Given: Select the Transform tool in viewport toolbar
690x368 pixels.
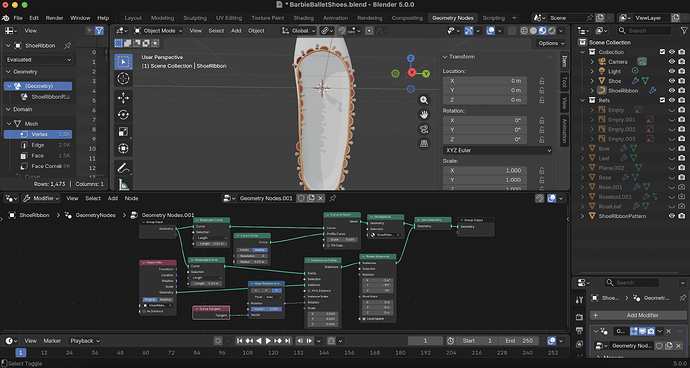Looking at the screenshot, I should point(123,148).
